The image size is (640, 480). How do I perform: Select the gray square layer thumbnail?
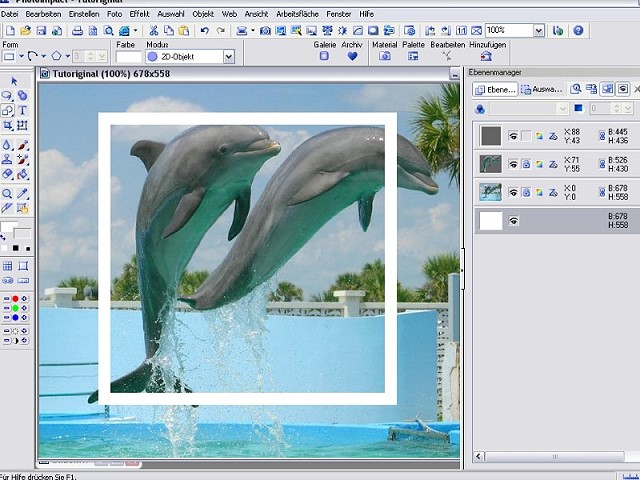[490, 136]
